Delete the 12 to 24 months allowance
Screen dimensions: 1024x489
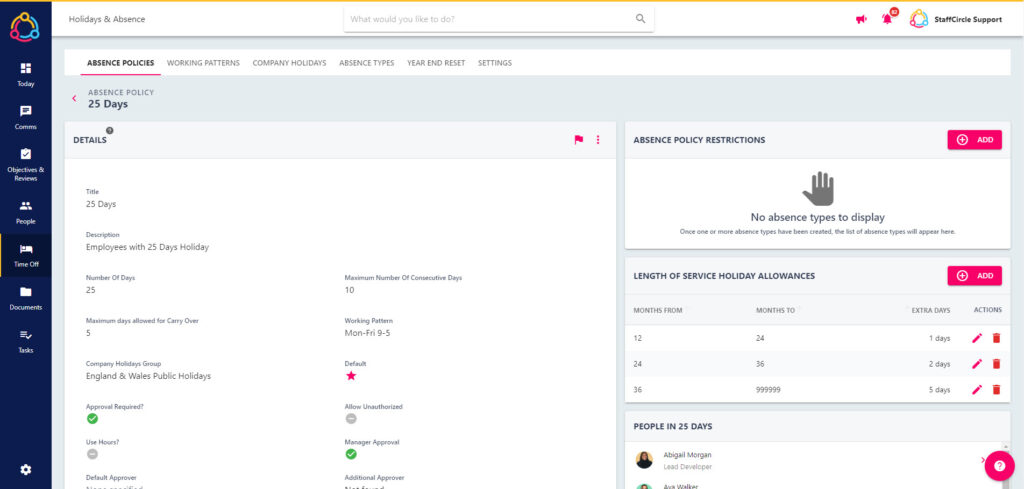coord(996,338)
